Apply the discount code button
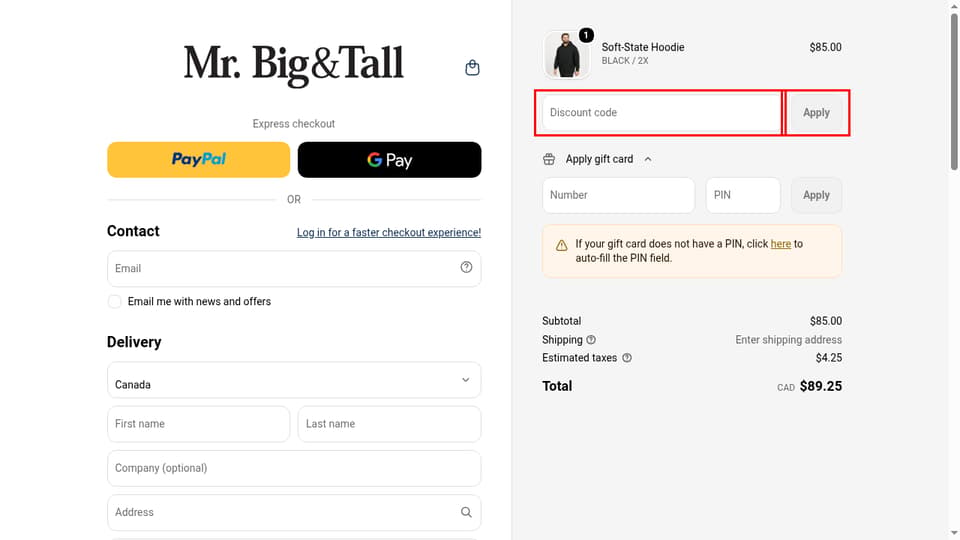 pyautogui.click(x=816, y=113)
